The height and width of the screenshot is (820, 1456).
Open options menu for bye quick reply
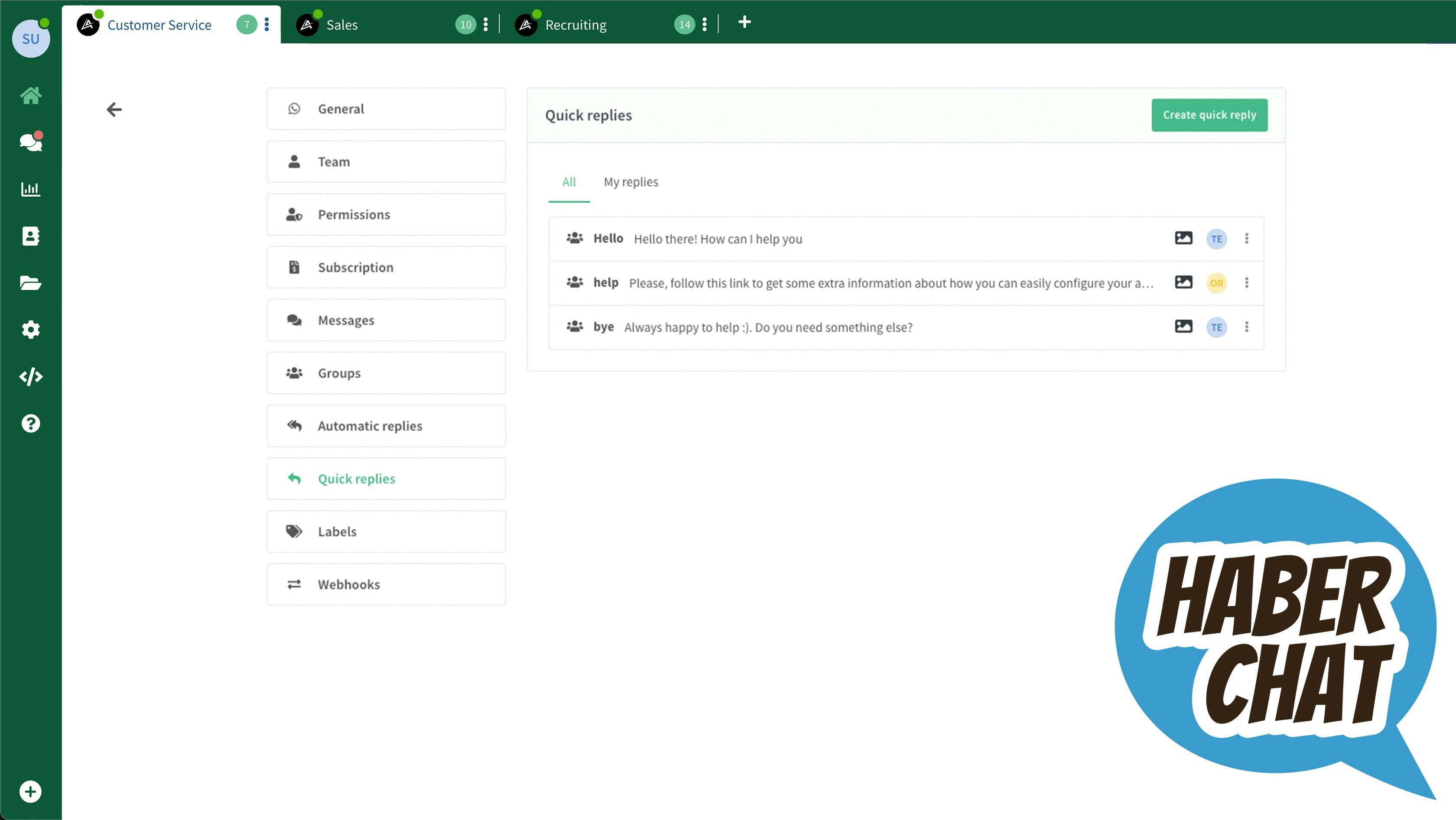(1246, 327)
